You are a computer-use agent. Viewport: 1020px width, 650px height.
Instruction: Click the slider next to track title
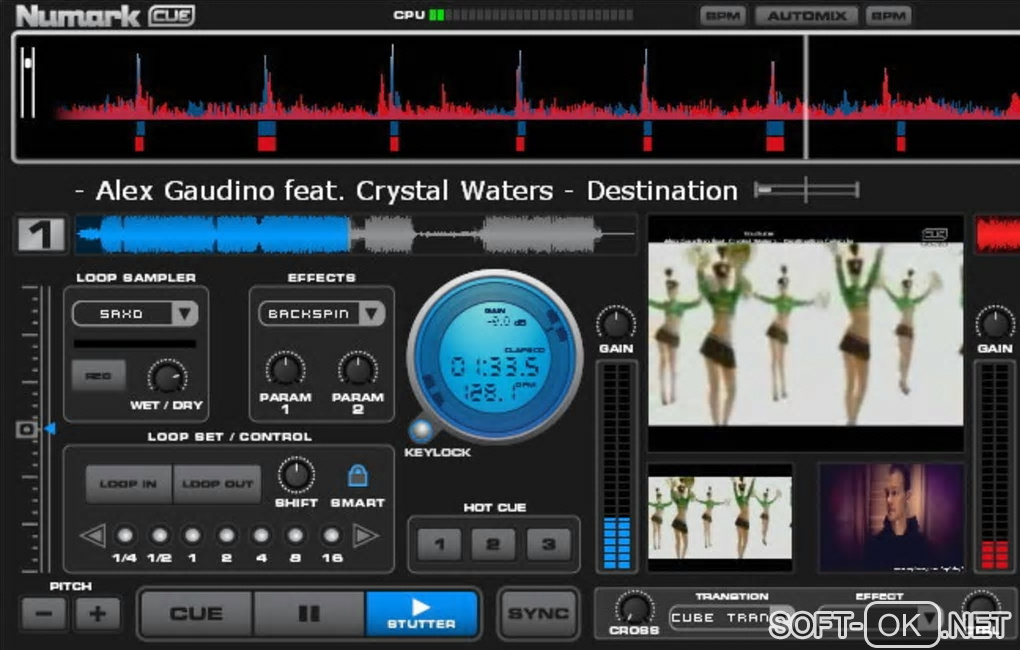(x=807, y=190)
